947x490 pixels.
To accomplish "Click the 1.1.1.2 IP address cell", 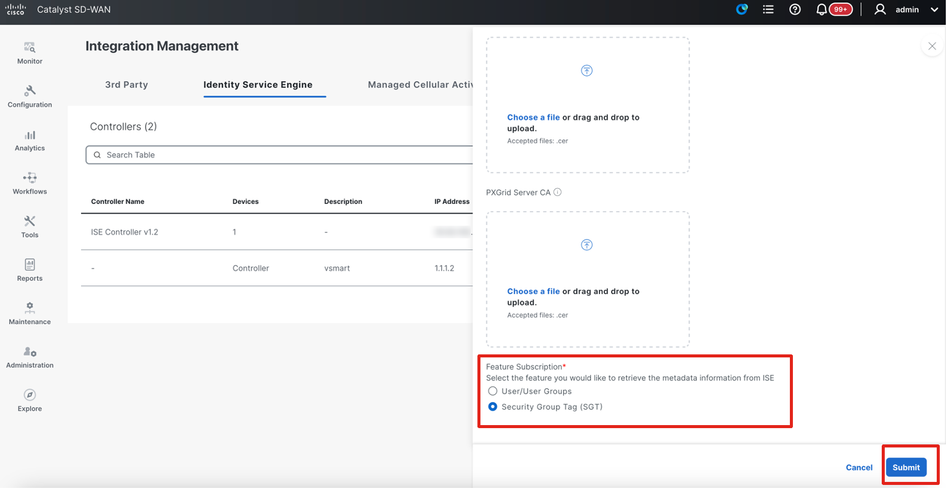I will 444,268.
